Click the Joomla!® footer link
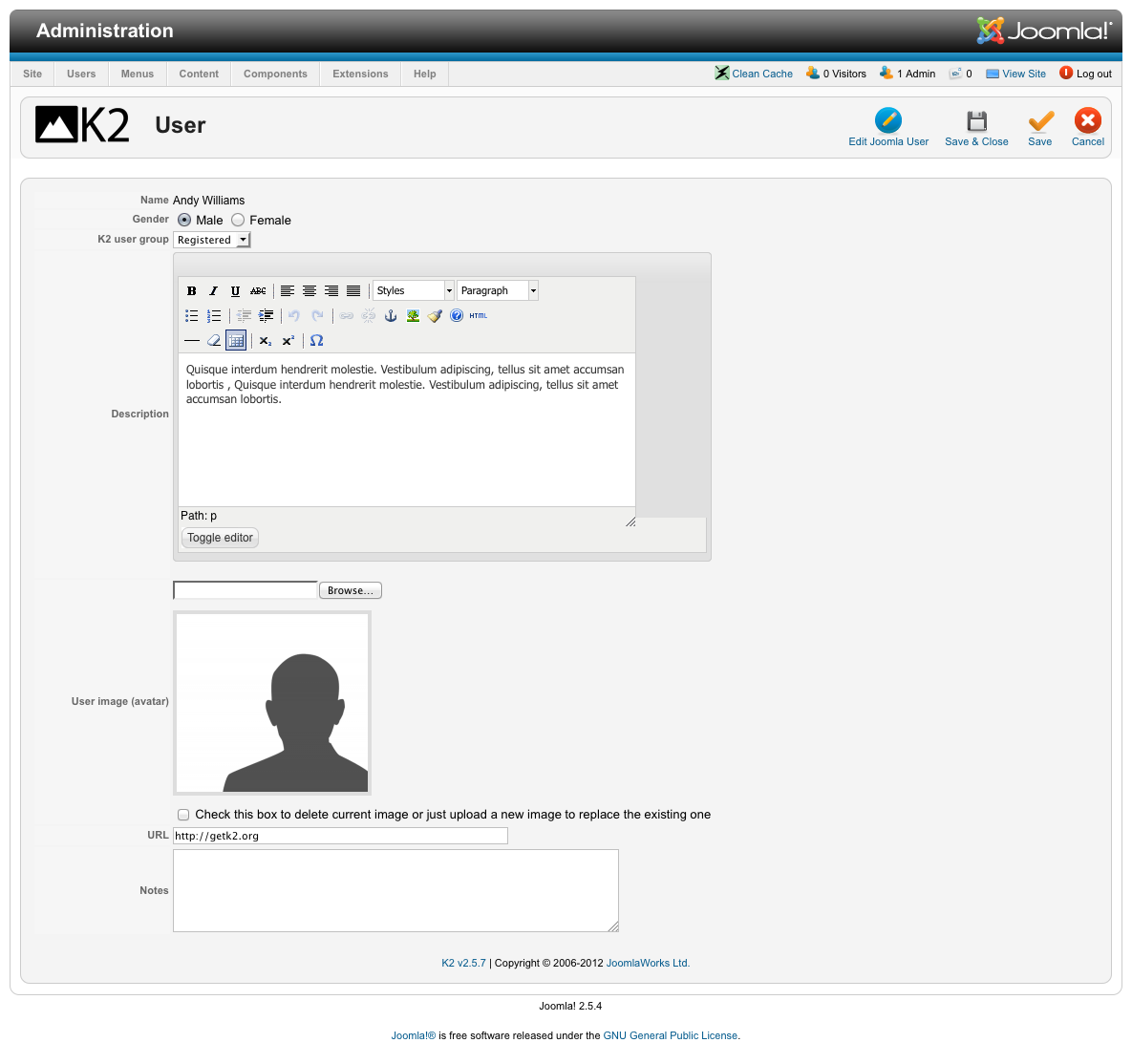The width and height of the screenshot is (1132, 1064). [x=413, y=1035]
